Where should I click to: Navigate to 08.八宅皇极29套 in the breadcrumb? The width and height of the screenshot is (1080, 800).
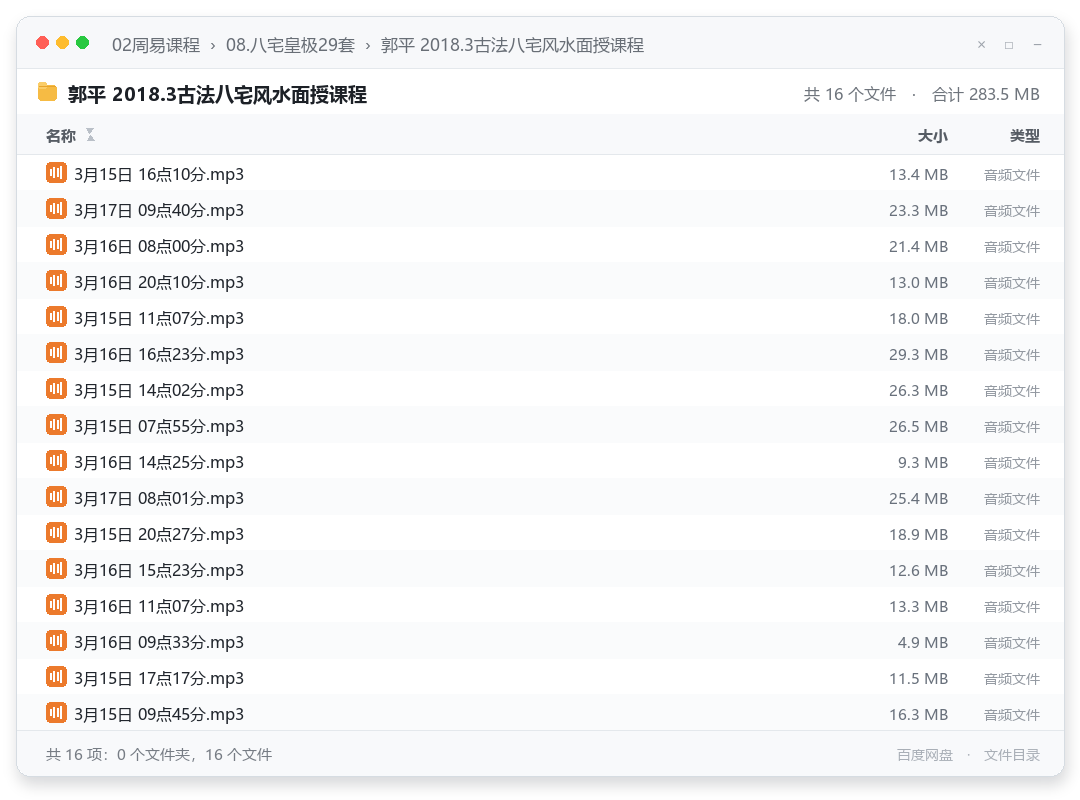tap(290, 45)
